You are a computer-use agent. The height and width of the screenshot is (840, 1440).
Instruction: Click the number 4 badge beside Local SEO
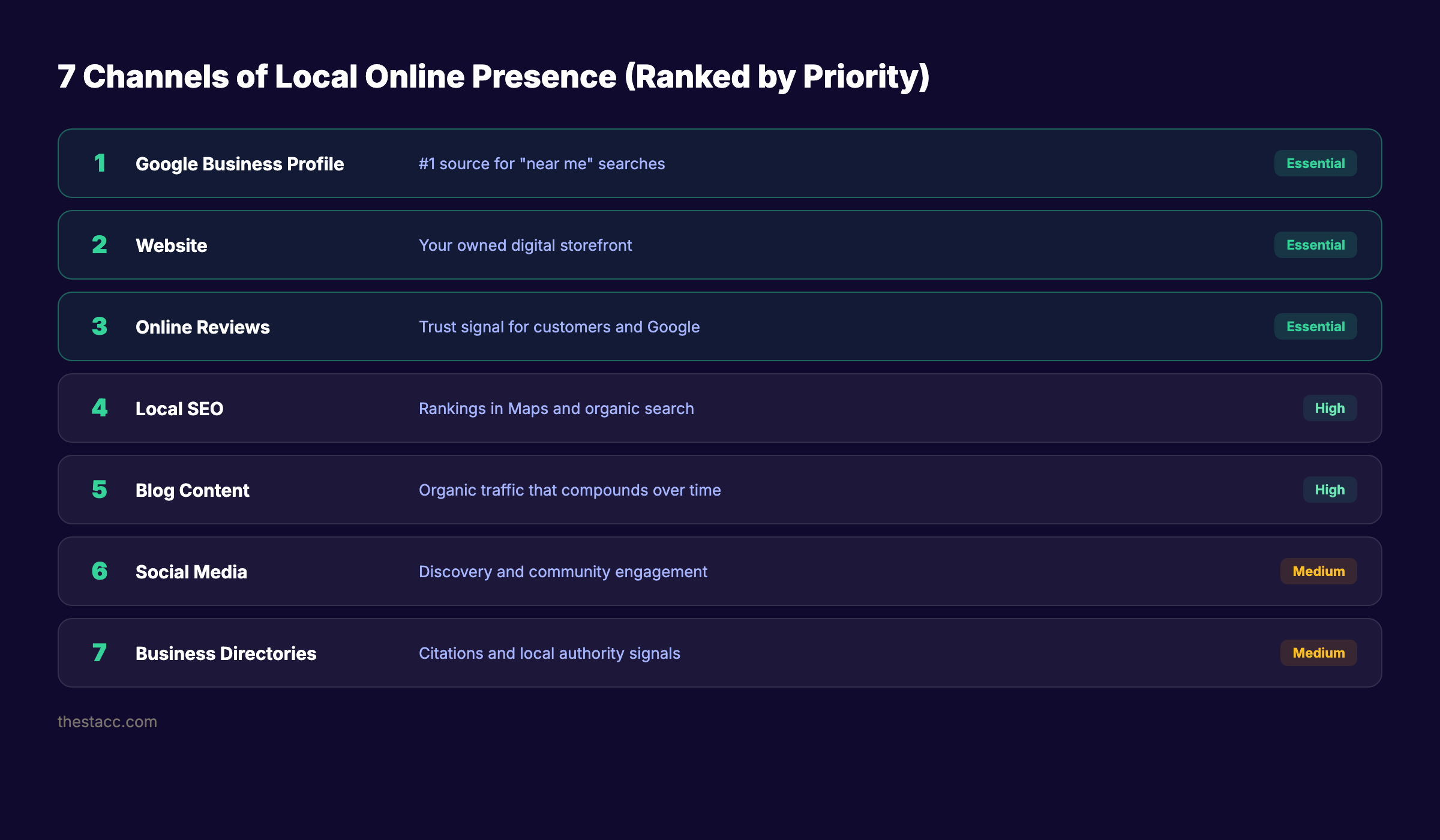pyautogui.click(x=100, y=408)
